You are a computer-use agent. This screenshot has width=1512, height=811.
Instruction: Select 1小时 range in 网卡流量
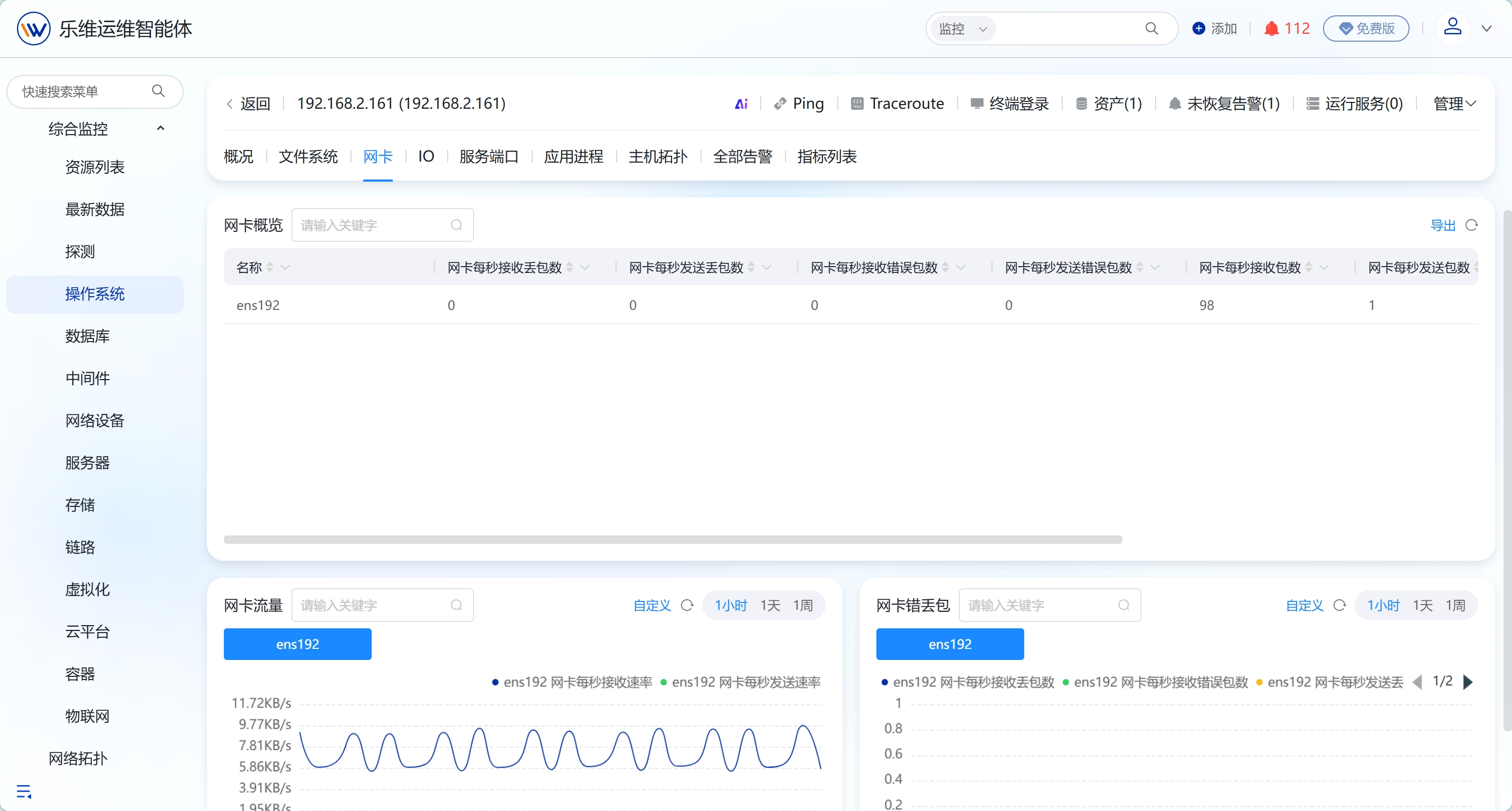click(730, 605)
